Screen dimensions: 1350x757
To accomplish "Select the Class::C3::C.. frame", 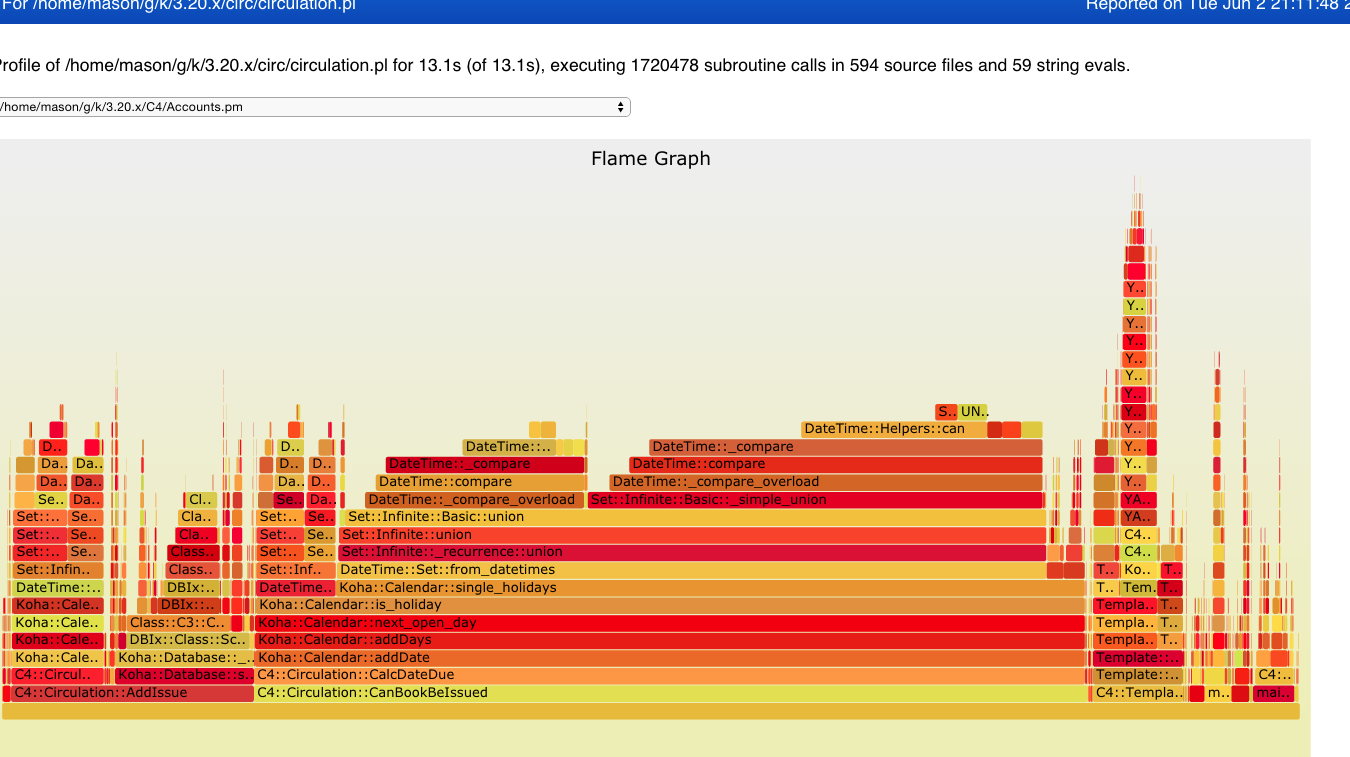I will (177, 623).
